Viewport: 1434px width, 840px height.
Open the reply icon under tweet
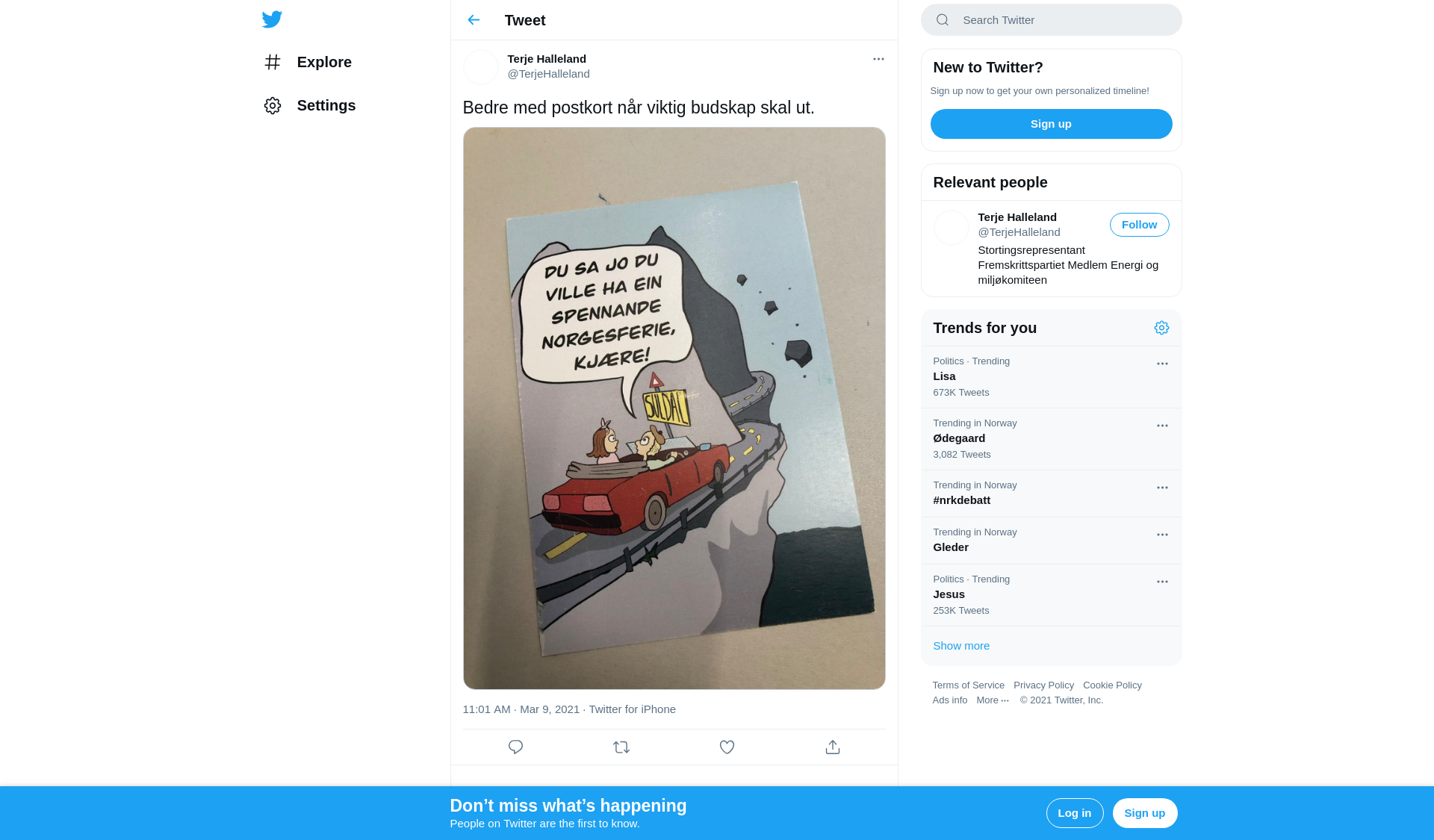(515, 747)
